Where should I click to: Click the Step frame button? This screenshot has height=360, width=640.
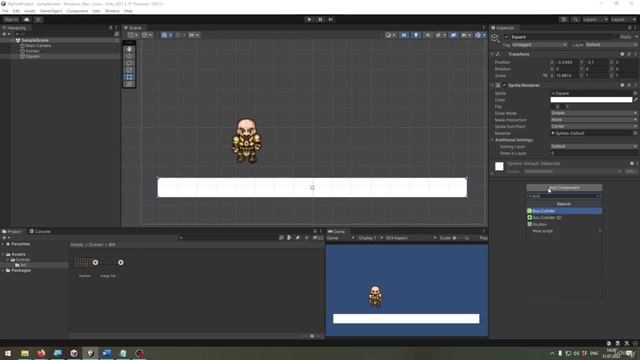pyautogui.click(x=331, y=19)
